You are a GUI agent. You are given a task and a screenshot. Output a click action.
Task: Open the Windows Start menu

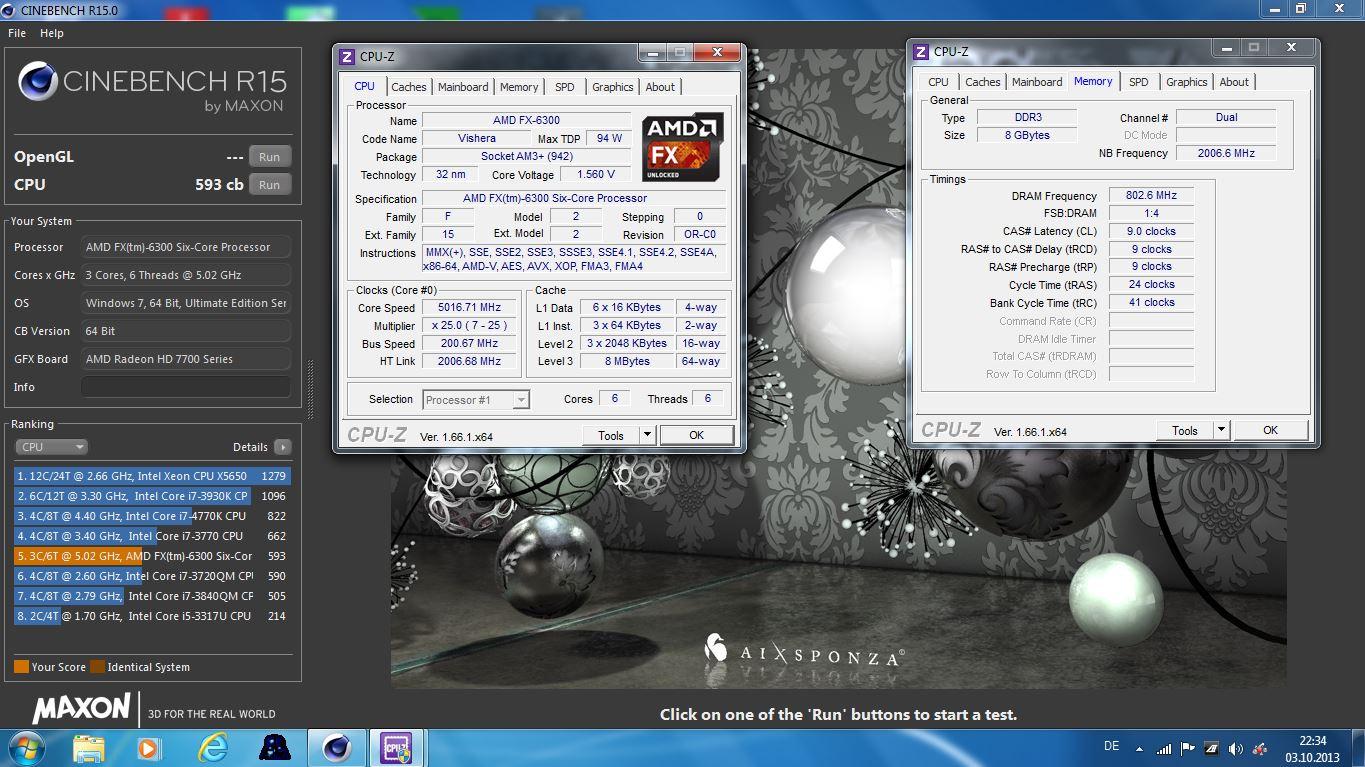tap(25, 748)
